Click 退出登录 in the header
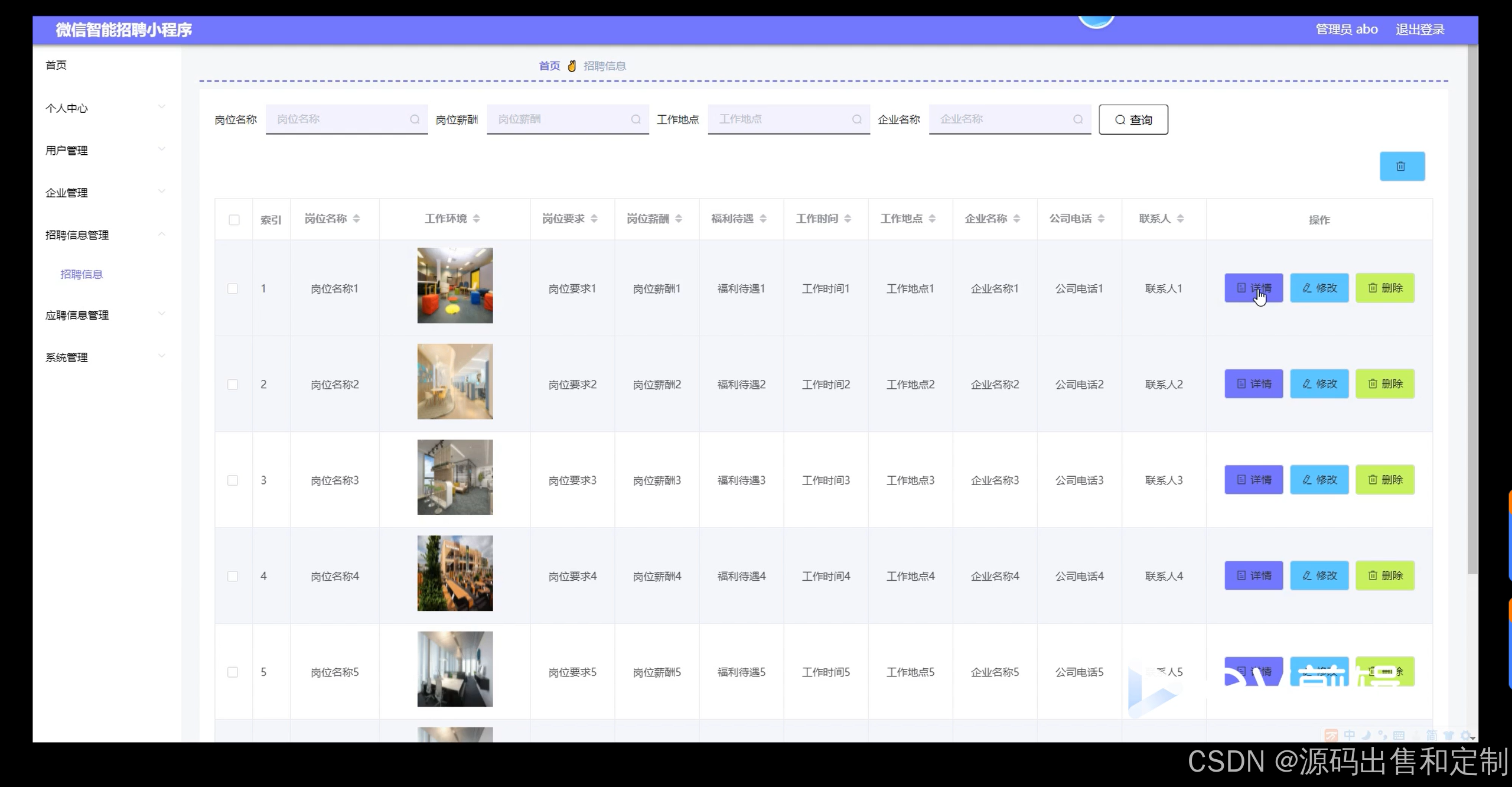This screenshot has width=1512, height=787. [x=1419, y=30]
